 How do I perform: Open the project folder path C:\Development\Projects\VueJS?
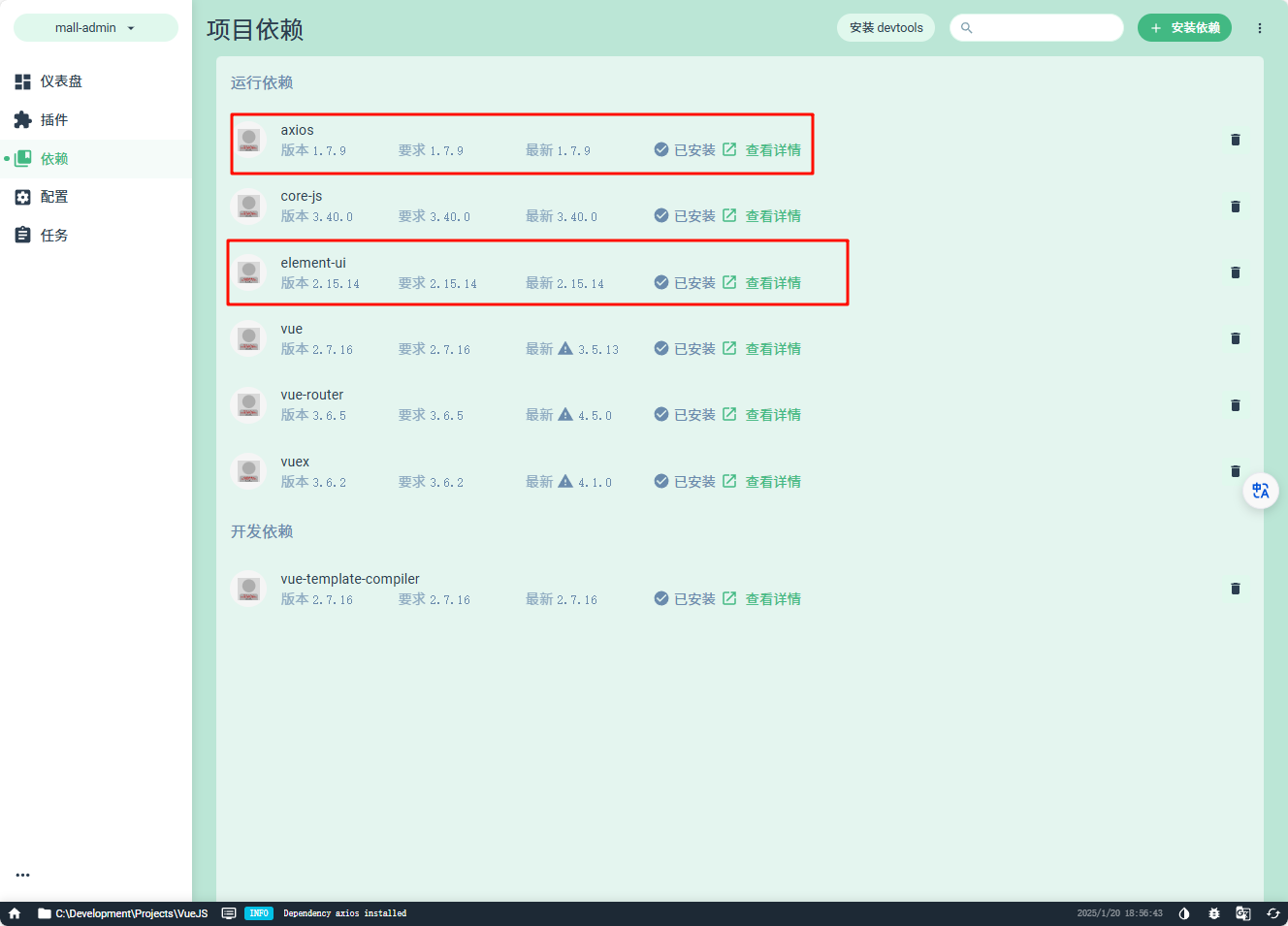pyautogui.click(x=123, y=913)
